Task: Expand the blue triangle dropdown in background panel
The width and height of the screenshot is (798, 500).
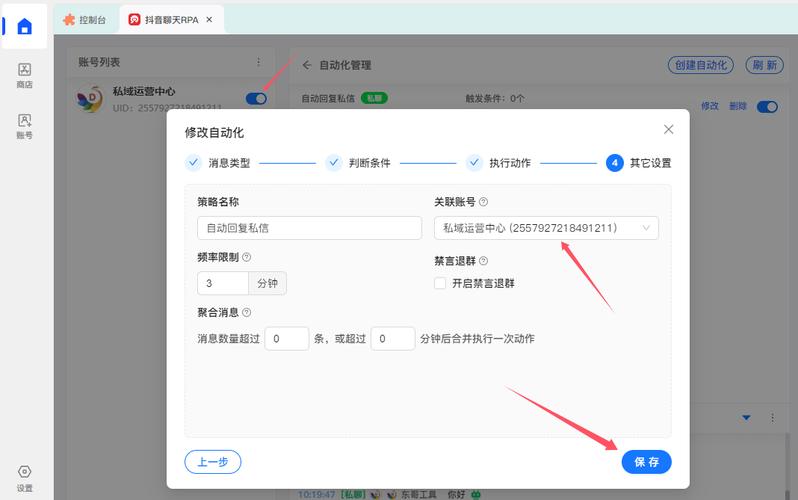Action: pos(746,418)
